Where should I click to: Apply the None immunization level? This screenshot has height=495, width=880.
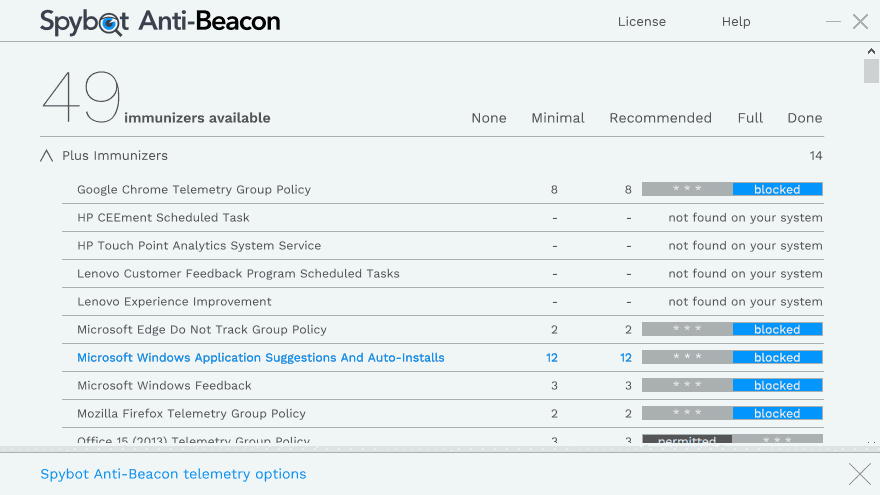489,118
